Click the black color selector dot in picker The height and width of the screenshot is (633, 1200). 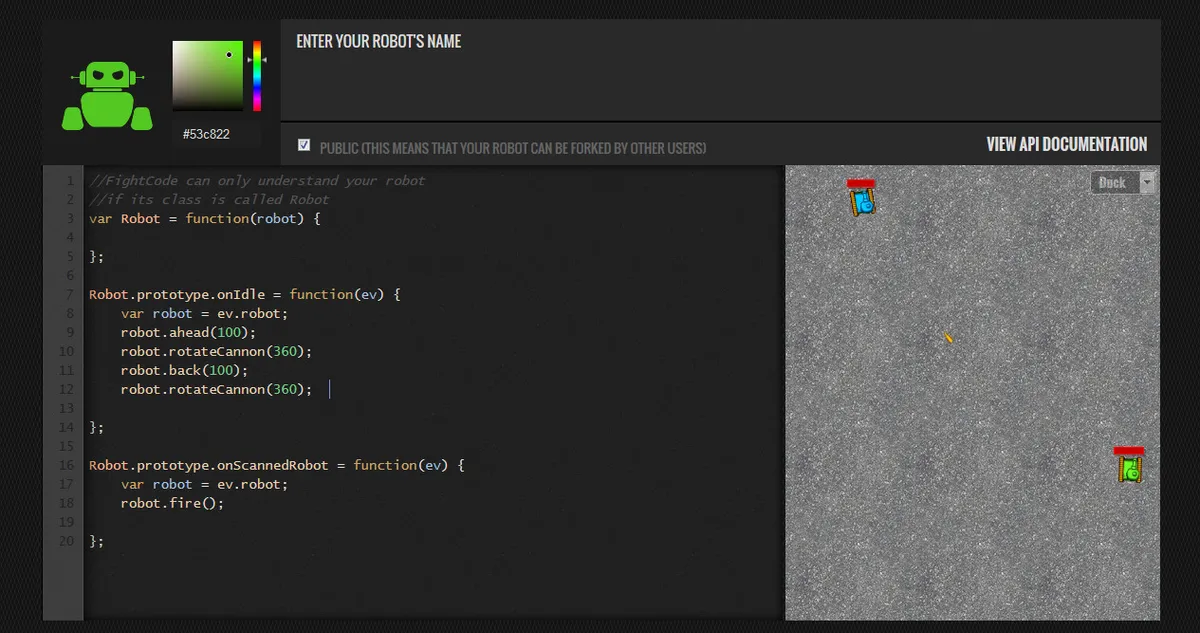tap(229, 55)
